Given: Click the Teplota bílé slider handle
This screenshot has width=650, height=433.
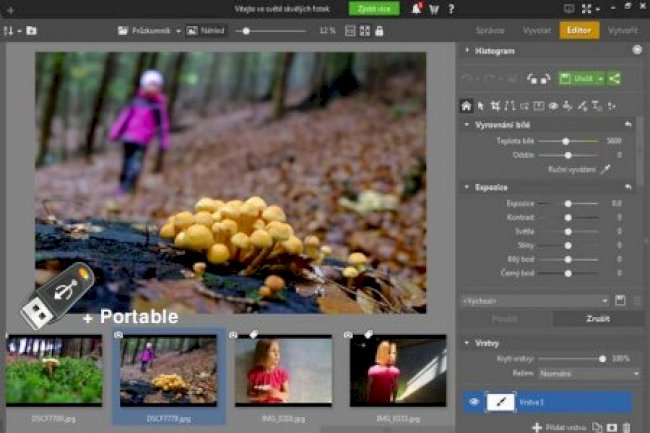Looking at the screenshot, I should [x=566, y=141].
